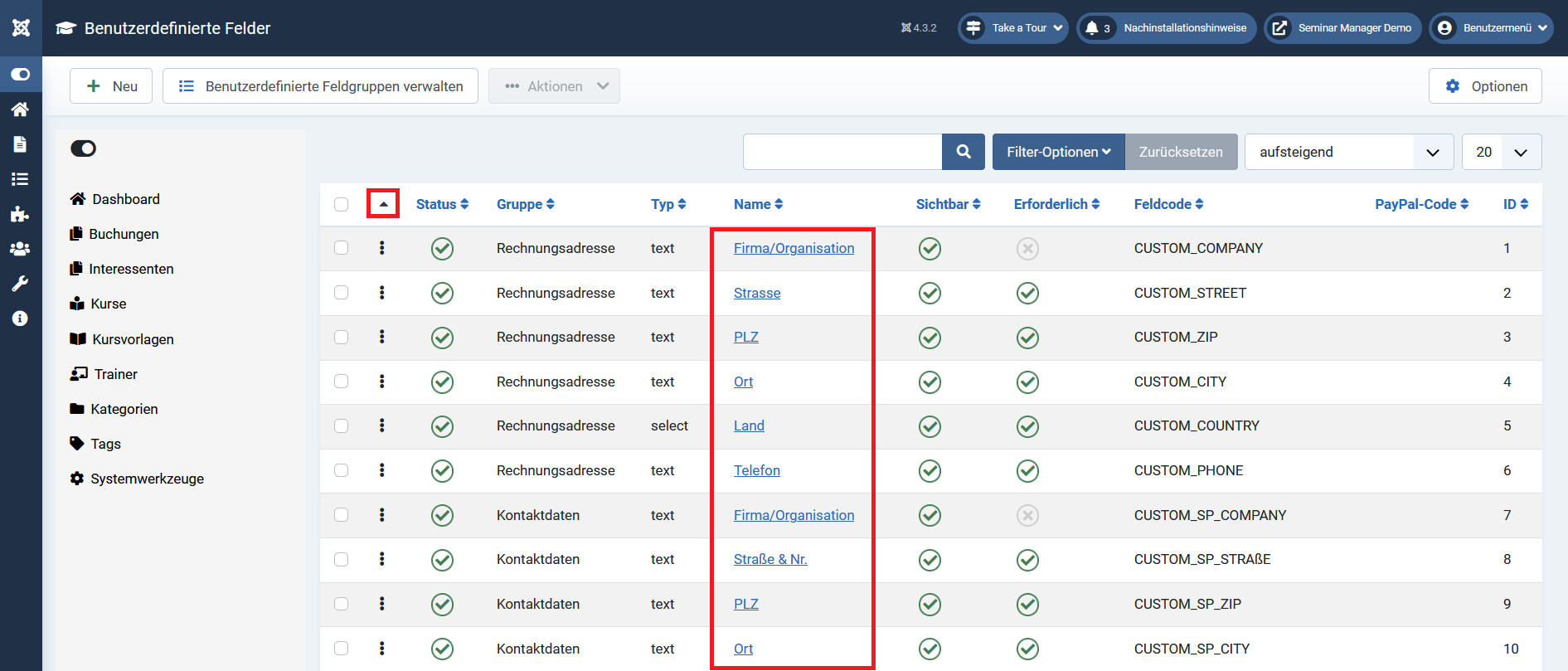Open the aufsteigend sort order dropdown
Image resolution: width=1568 pixels, height=671 pixels.
(1348, 152)
